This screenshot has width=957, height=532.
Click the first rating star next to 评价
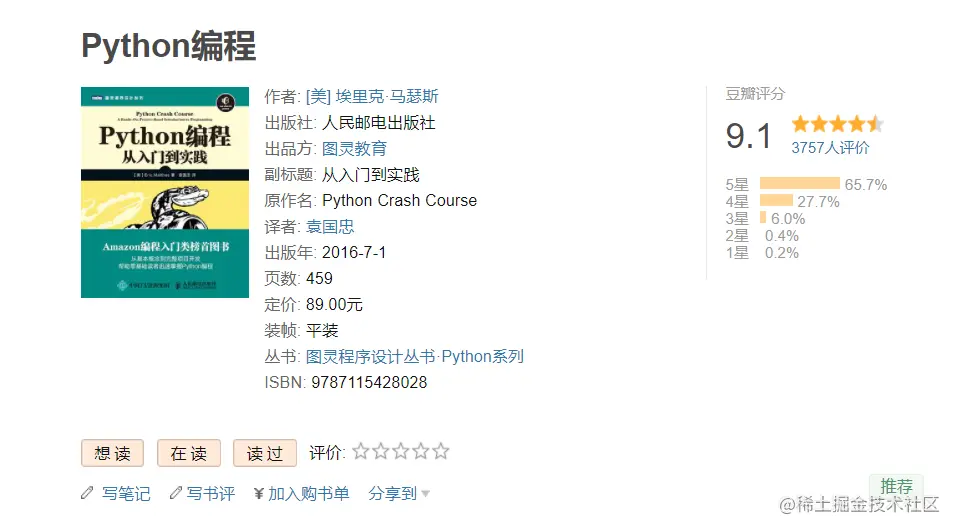click(361, 451)
